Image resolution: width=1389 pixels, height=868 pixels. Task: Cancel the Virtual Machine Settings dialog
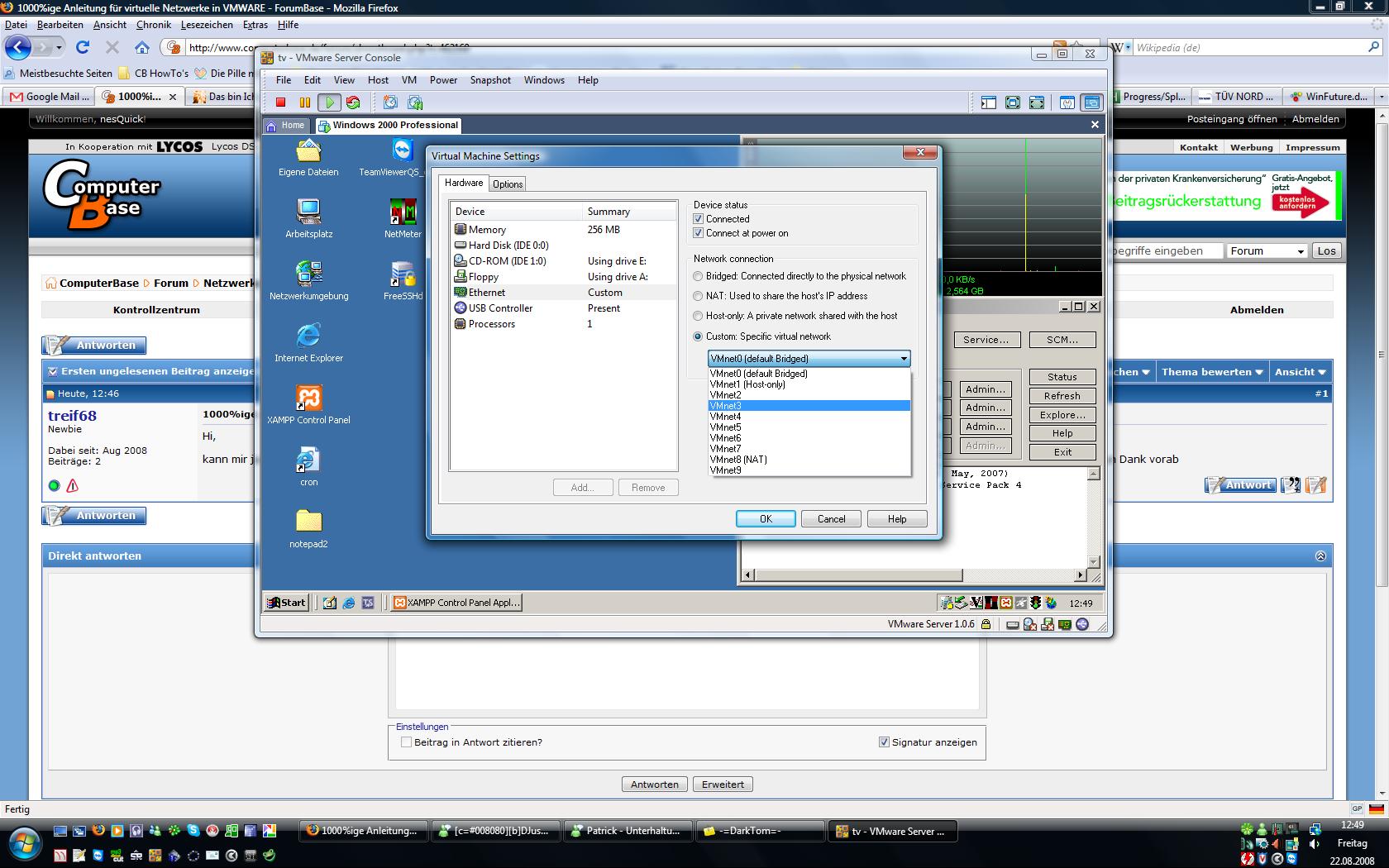coord(831,519)
